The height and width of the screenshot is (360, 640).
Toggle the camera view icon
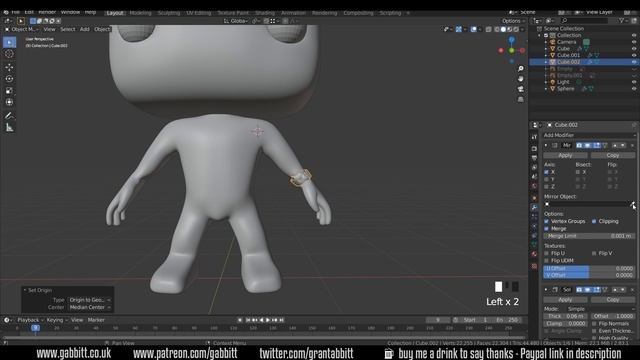pos(520,89)
